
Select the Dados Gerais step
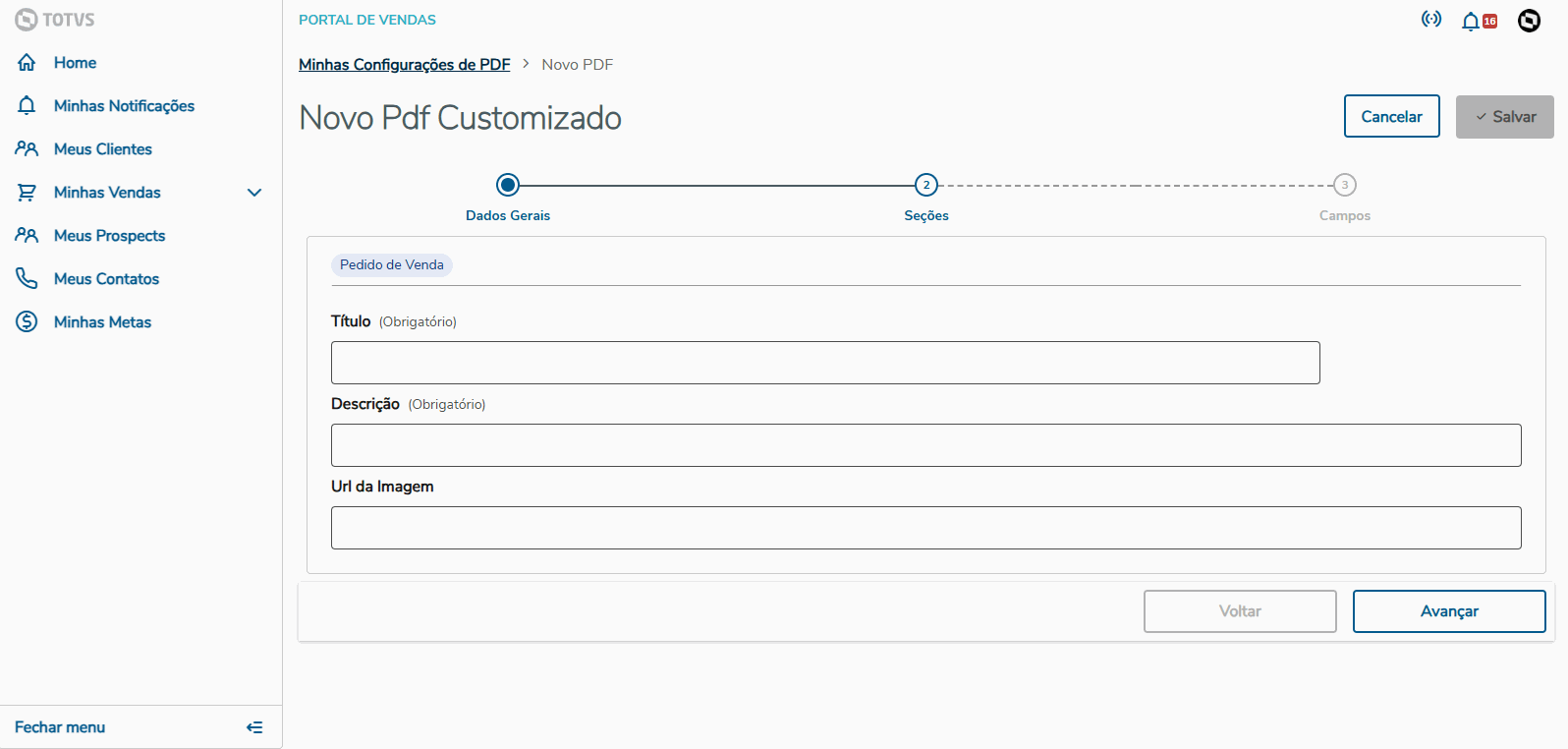pos(508,185)
